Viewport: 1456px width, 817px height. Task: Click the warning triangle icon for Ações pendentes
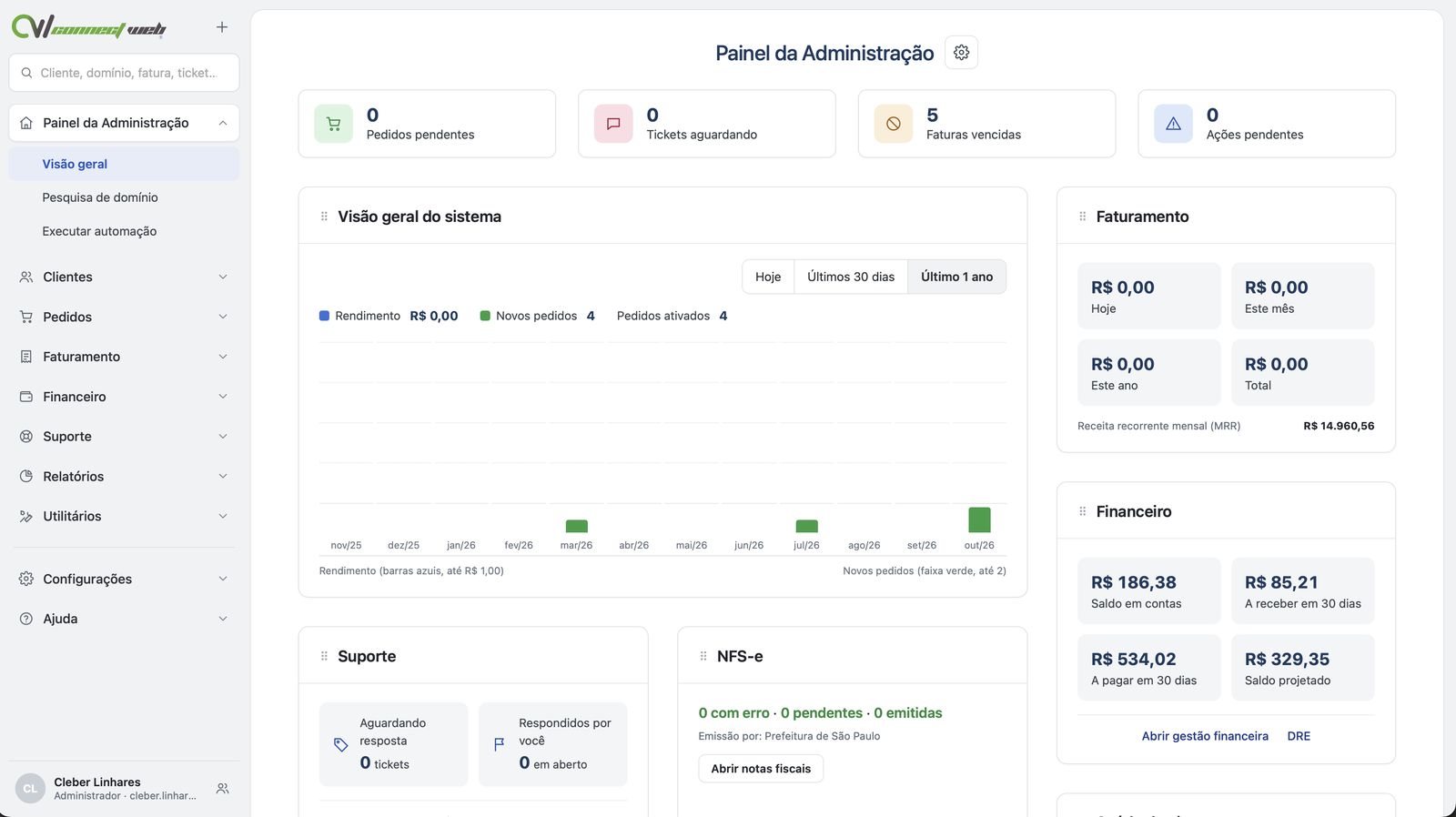tap(1173, 124)
